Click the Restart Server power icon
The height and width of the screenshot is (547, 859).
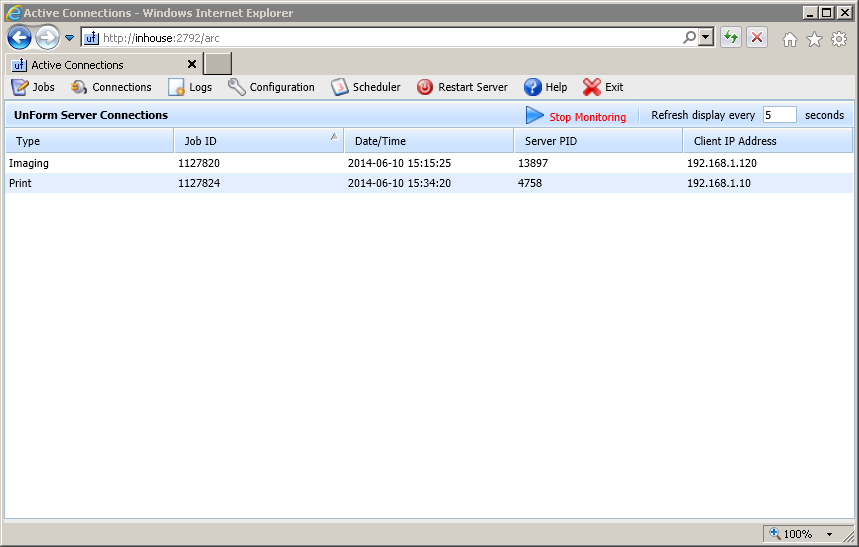click(425, 87)
